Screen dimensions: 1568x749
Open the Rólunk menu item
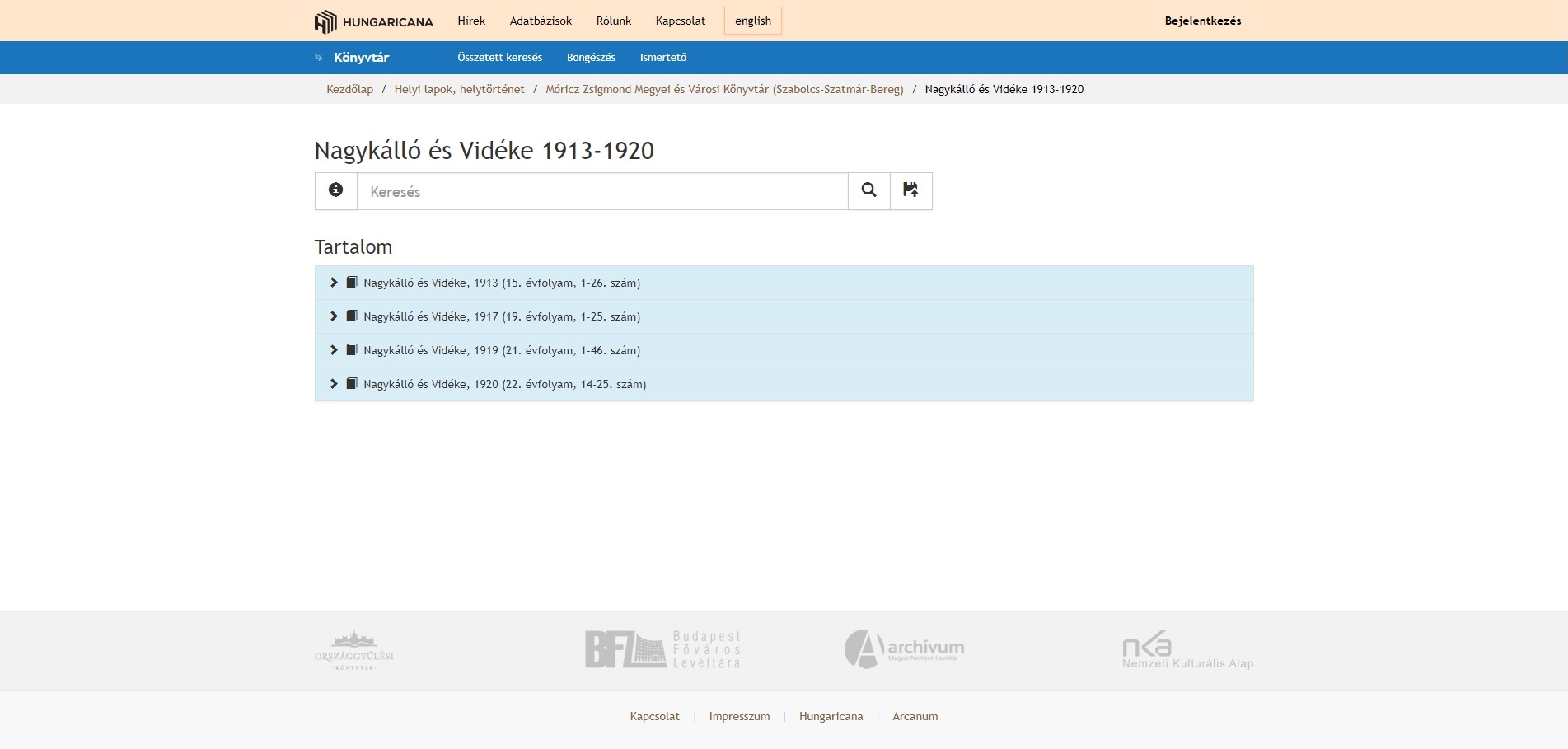(x=614, y=21)
